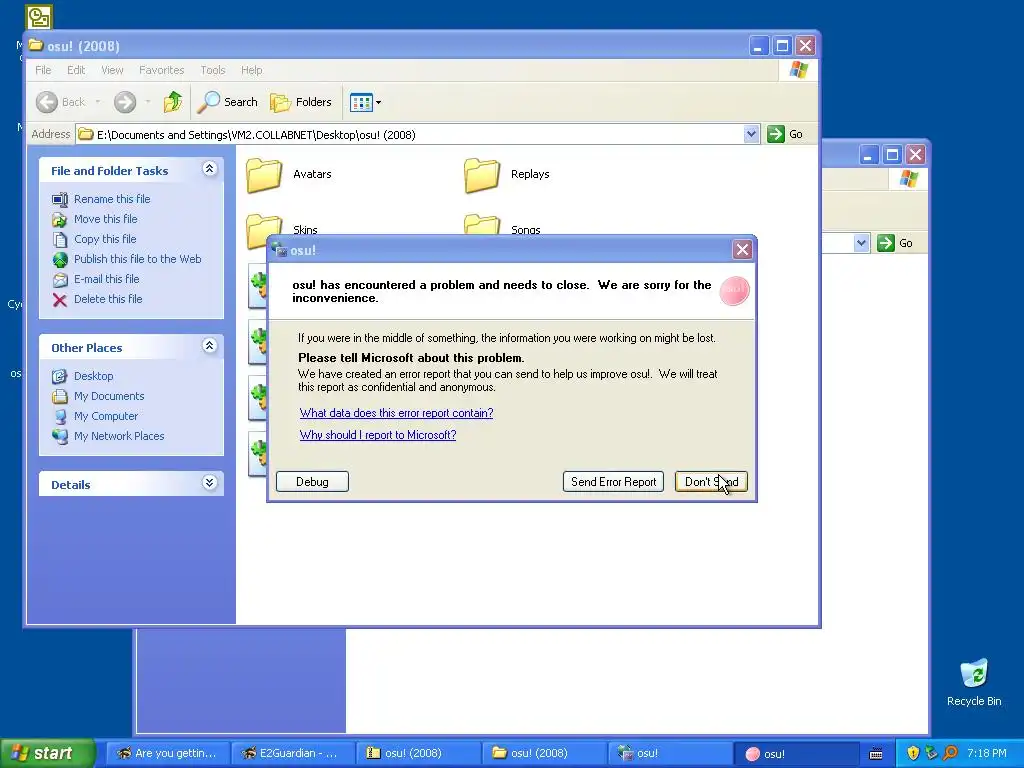Open the File menu

[43, 70]
